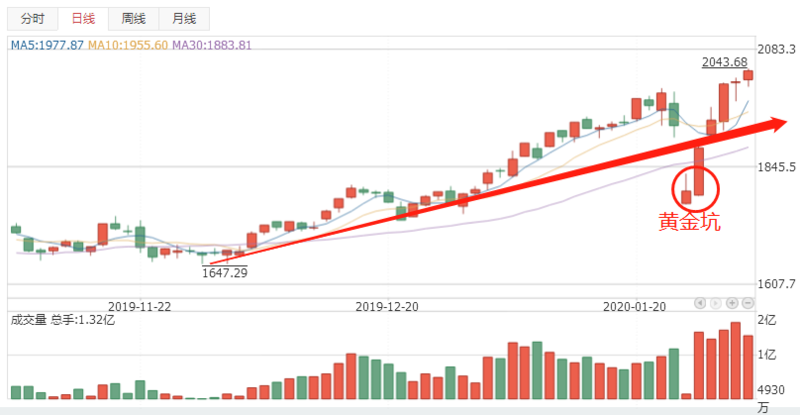Click the MA10 moving average label

tap(127, 45)
